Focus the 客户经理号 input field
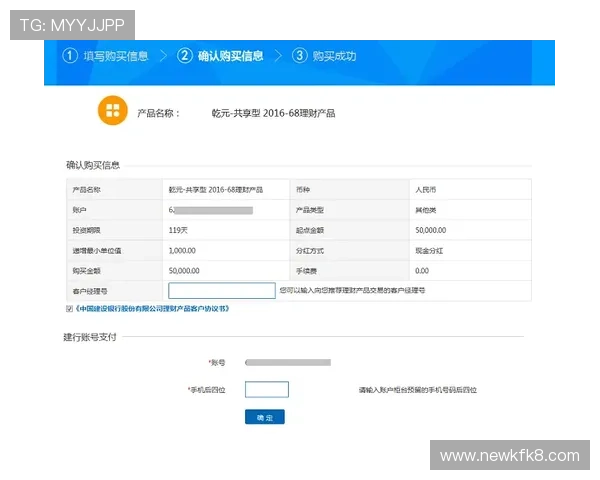Screen dimensions: 600x480 (x=222, y=291)
